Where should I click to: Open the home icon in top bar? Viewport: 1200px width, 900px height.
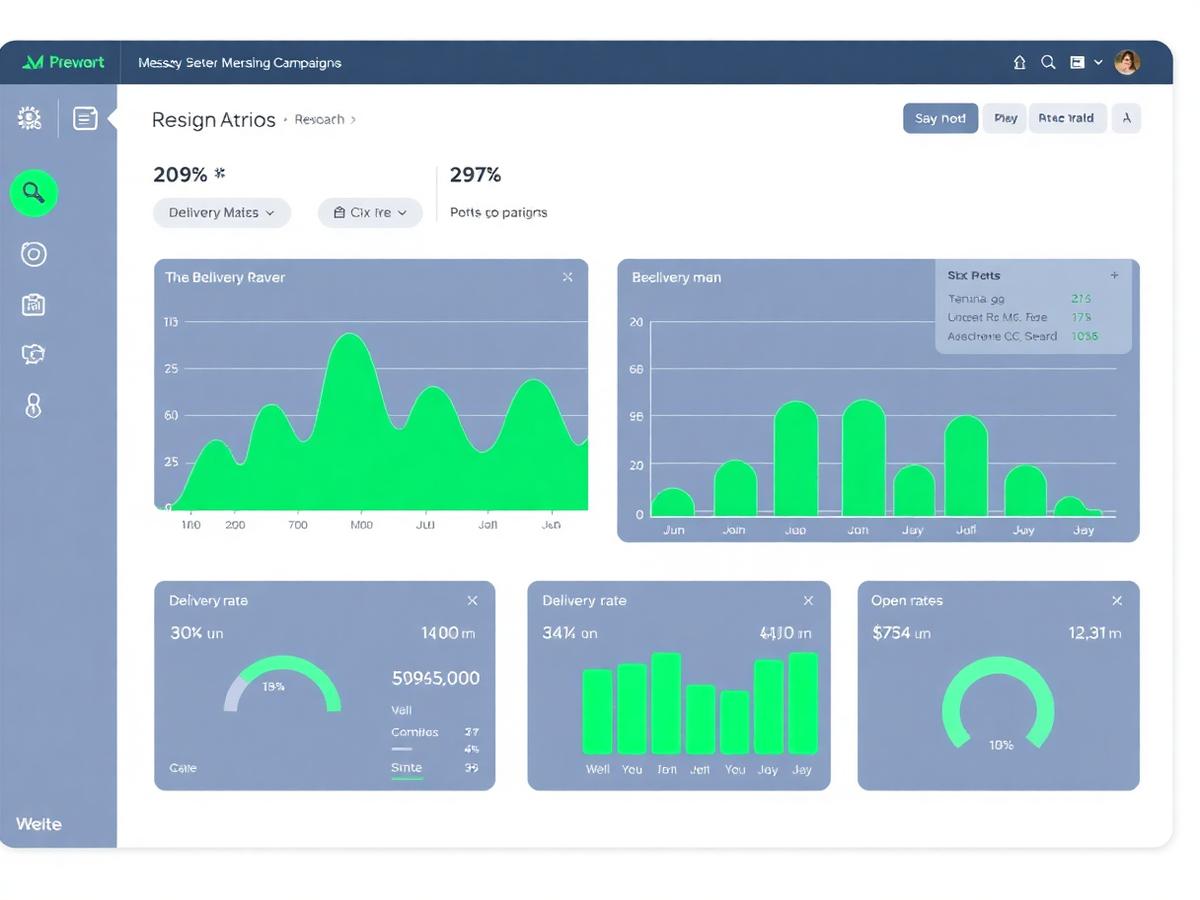[1019, 62]
